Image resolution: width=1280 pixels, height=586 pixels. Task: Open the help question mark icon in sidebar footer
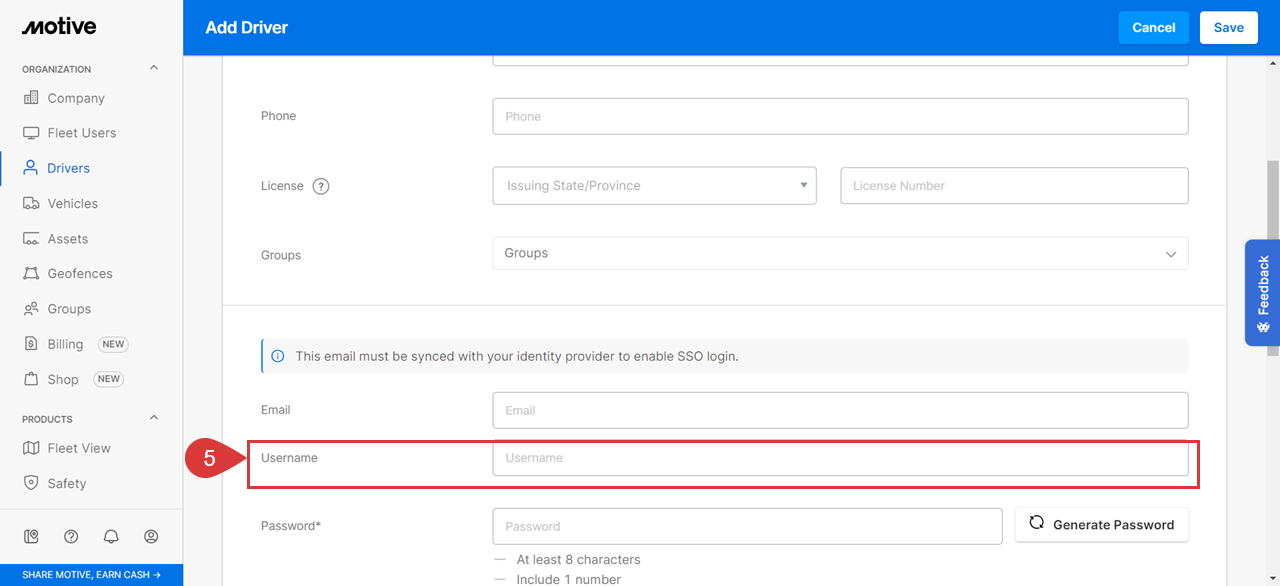tap(71, 536)
